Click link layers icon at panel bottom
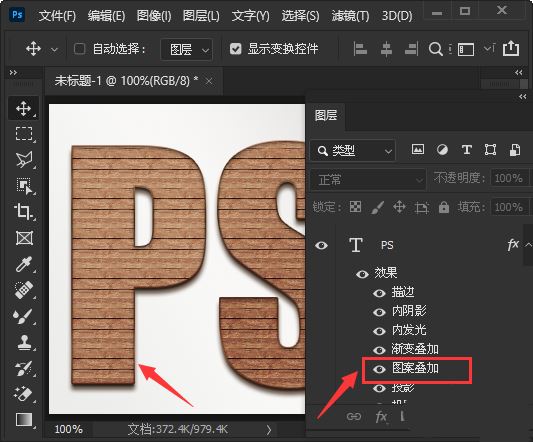The image size is (533, 442). tap(354, 416)
